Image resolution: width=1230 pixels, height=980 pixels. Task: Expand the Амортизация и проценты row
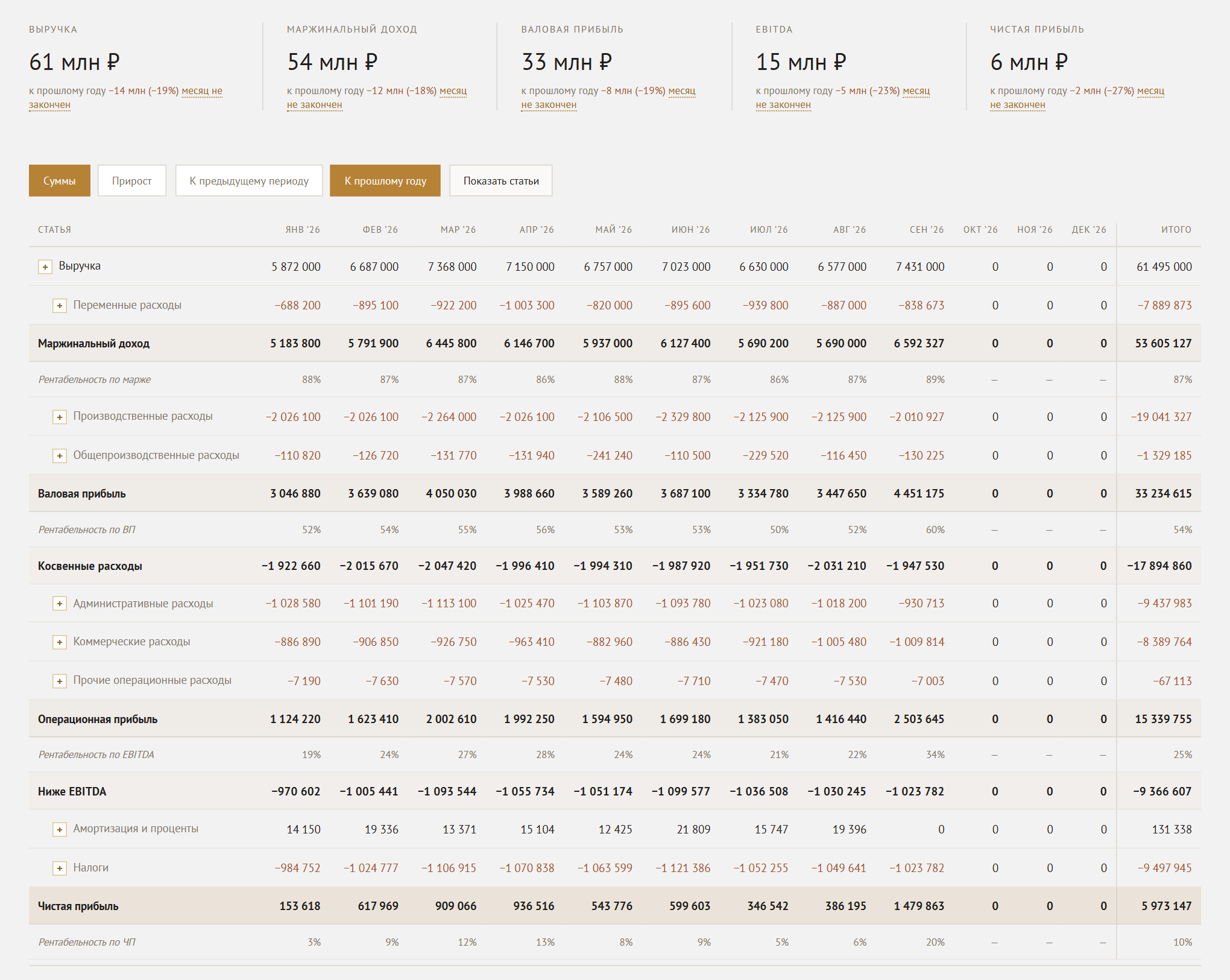tap(60, 829)
